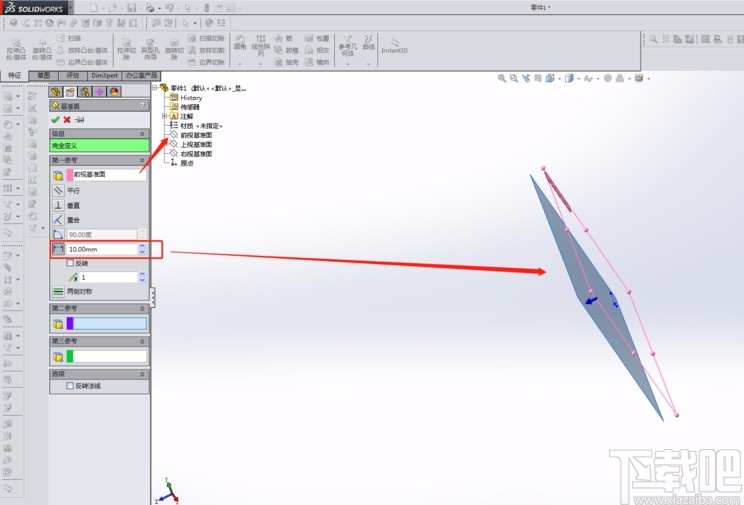Viewport: 744px width, 505px height.
Task: Click the New document icon
Action: coord(94,8)
